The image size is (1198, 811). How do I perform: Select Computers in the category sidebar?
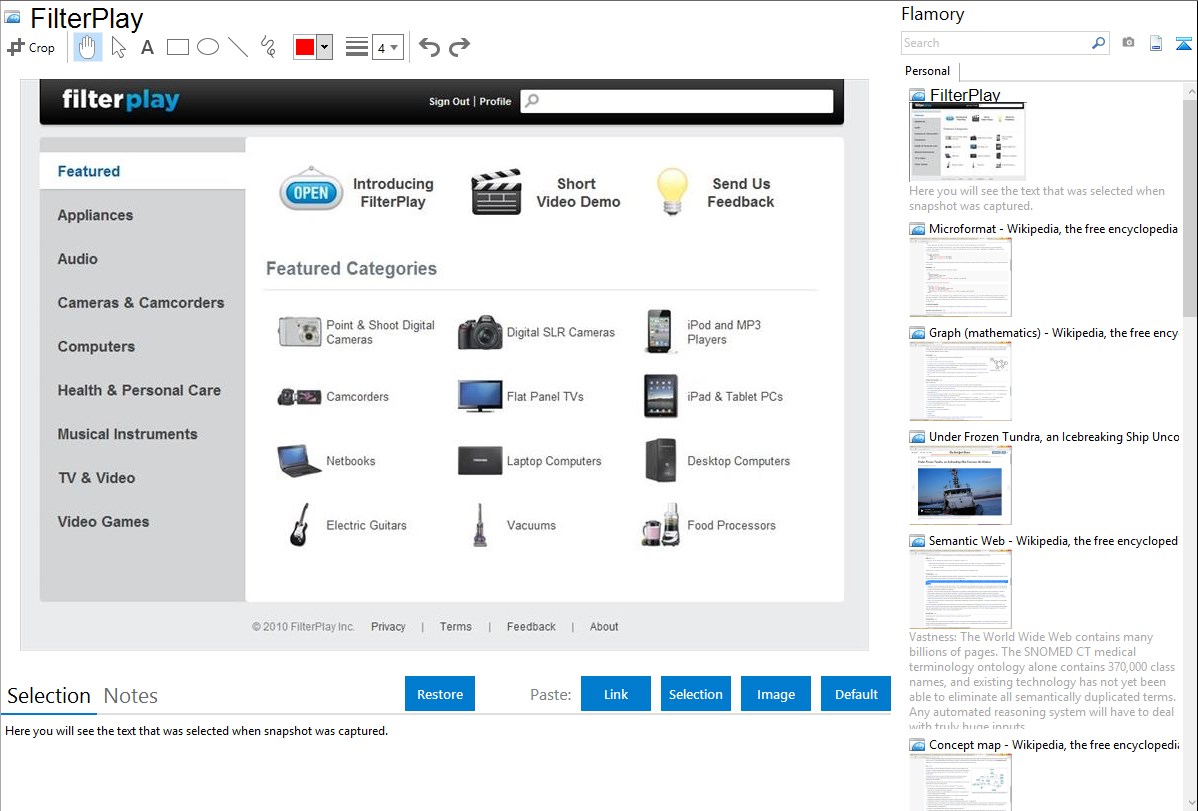(x=96, y=346)
